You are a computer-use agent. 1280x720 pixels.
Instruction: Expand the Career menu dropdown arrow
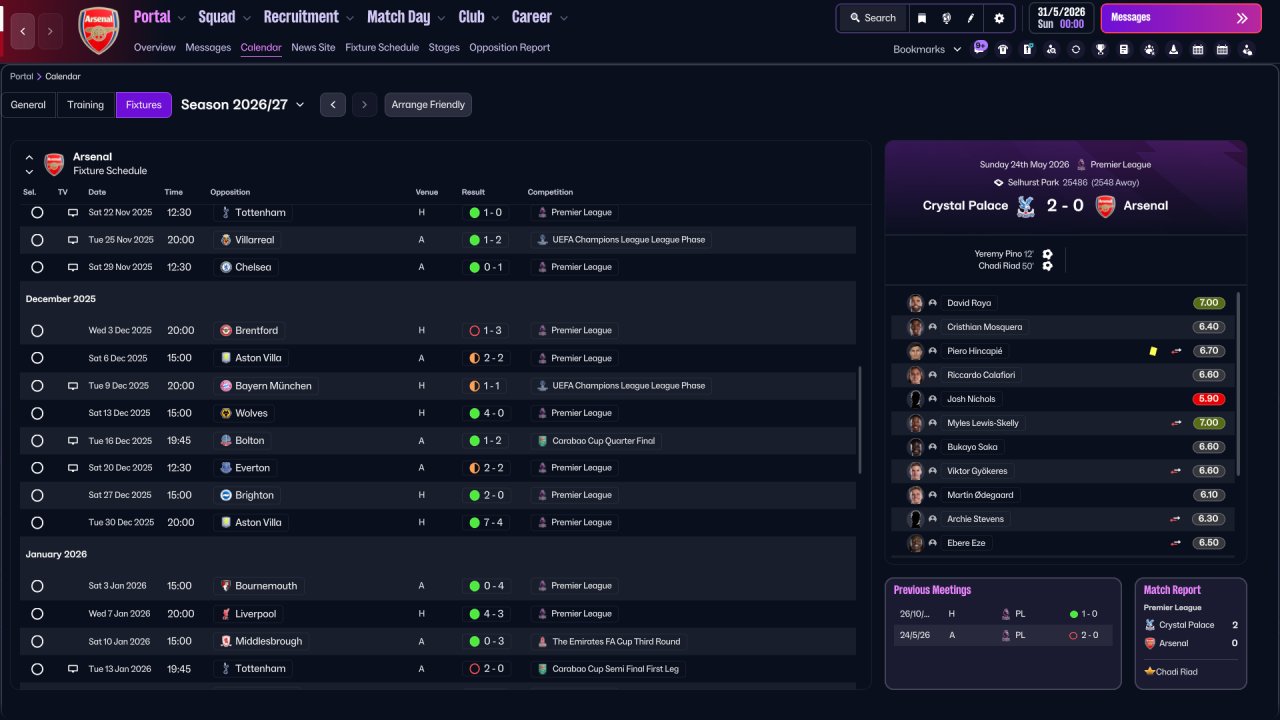tap(564, 18)
